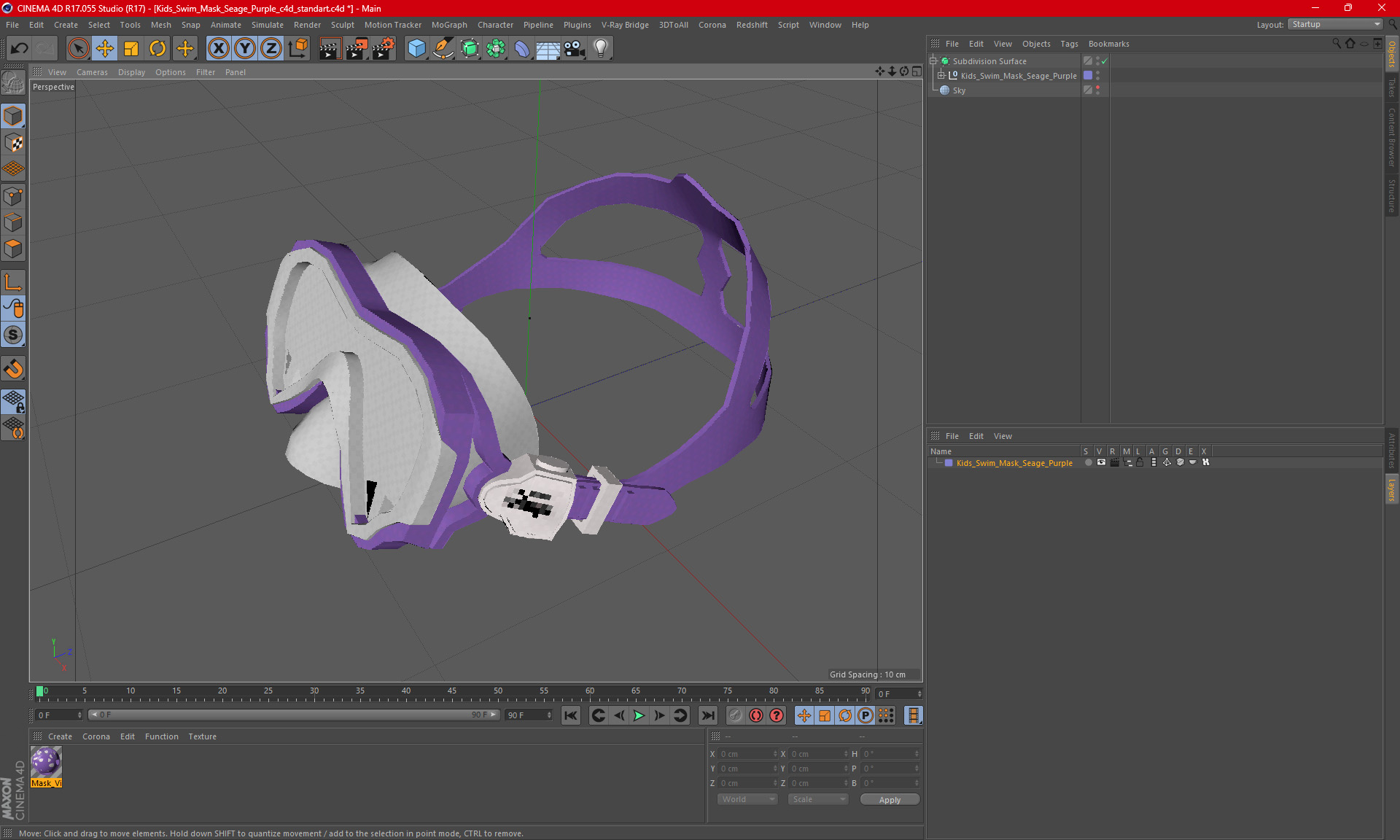Activate the Rotate tool
This screenshot has width=1400, height=840.
tap(157, 48)
